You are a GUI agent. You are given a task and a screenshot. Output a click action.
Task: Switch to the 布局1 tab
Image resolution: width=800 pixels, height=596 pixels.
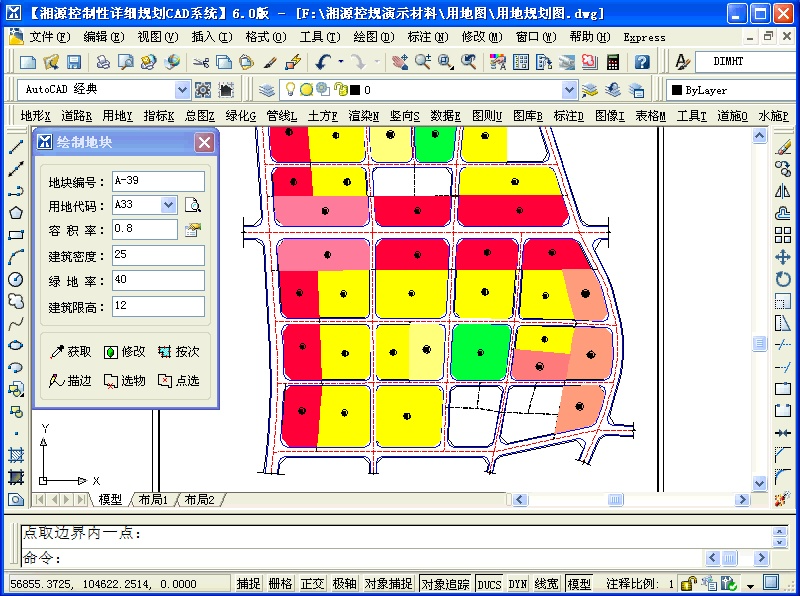click(152, 499)
